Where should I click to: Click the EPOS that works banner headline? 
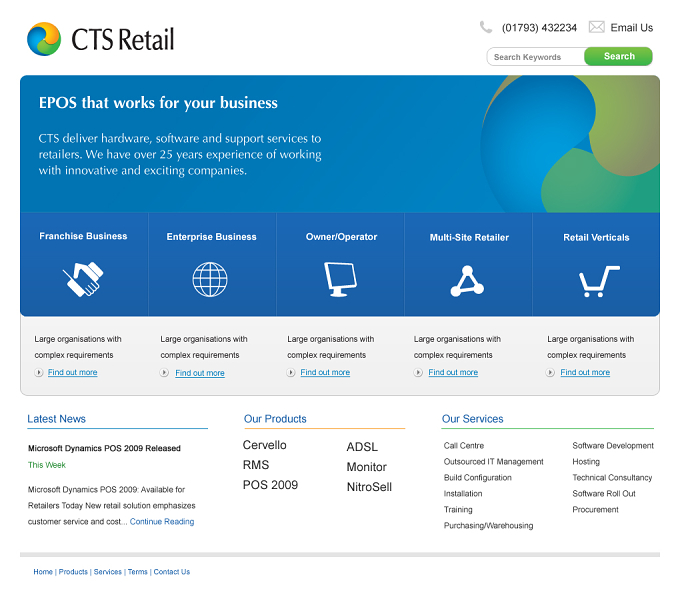pos(158,103)
